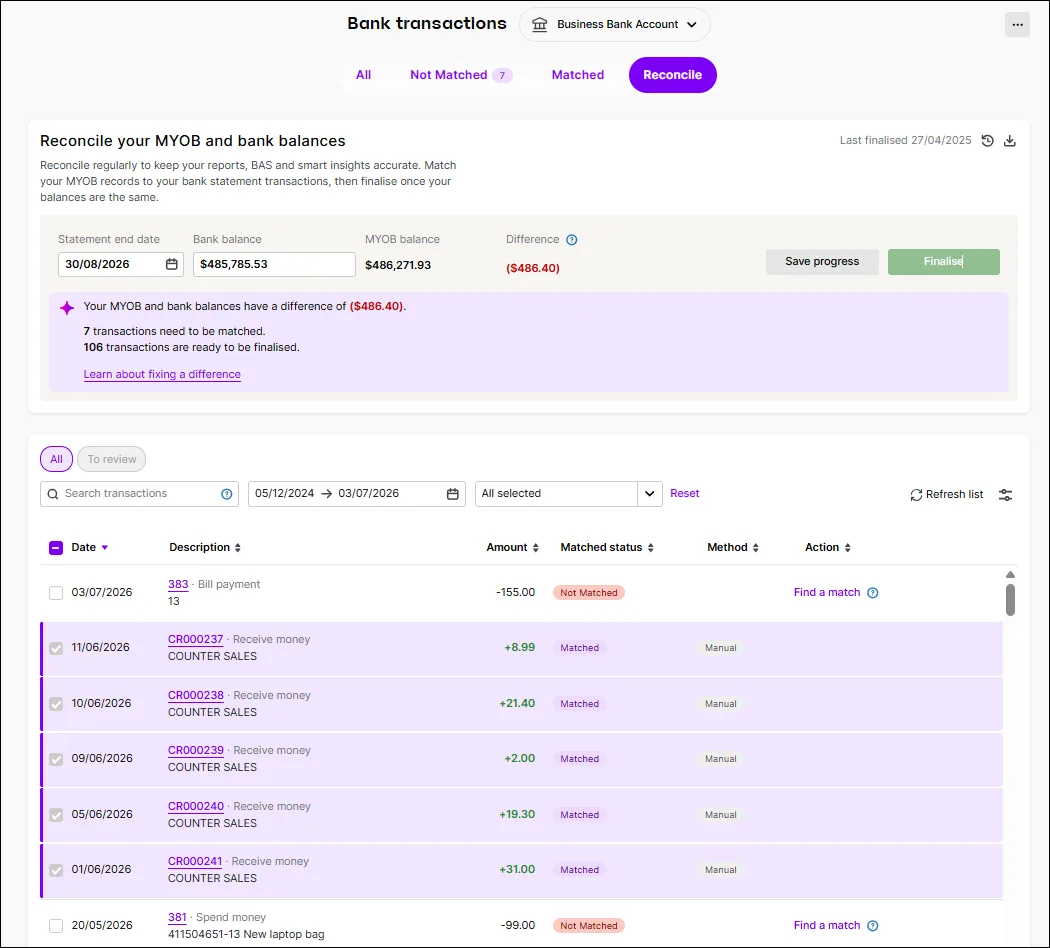Click help icon beside 03/07/2026 Find a match
Screen dimensions: 1050x948
coord(873,592)
